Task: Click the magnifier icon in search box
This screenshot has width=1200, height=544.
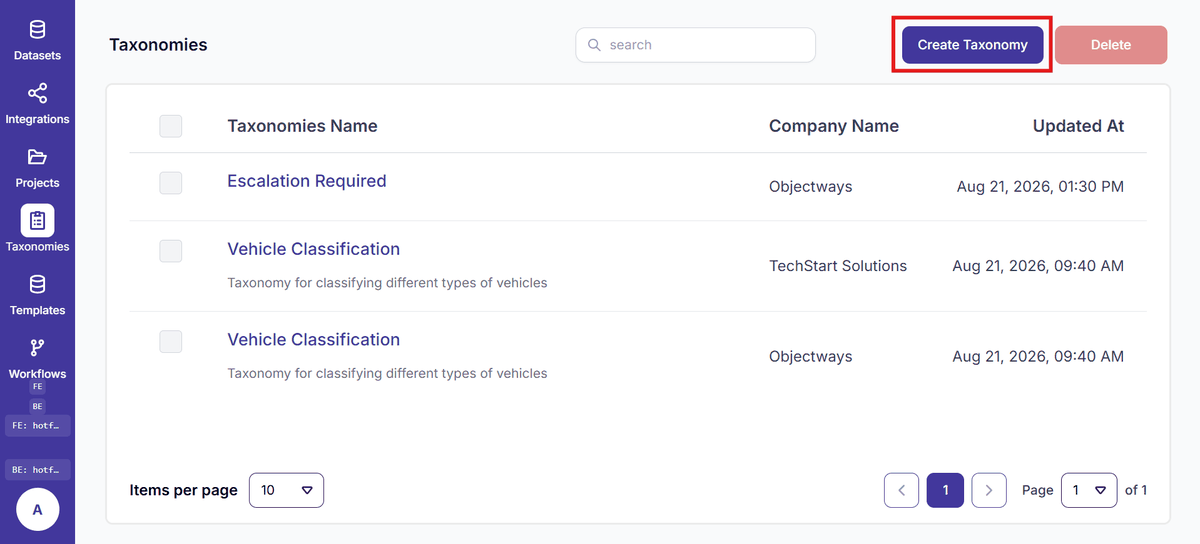Action: (x=594, y=45)
